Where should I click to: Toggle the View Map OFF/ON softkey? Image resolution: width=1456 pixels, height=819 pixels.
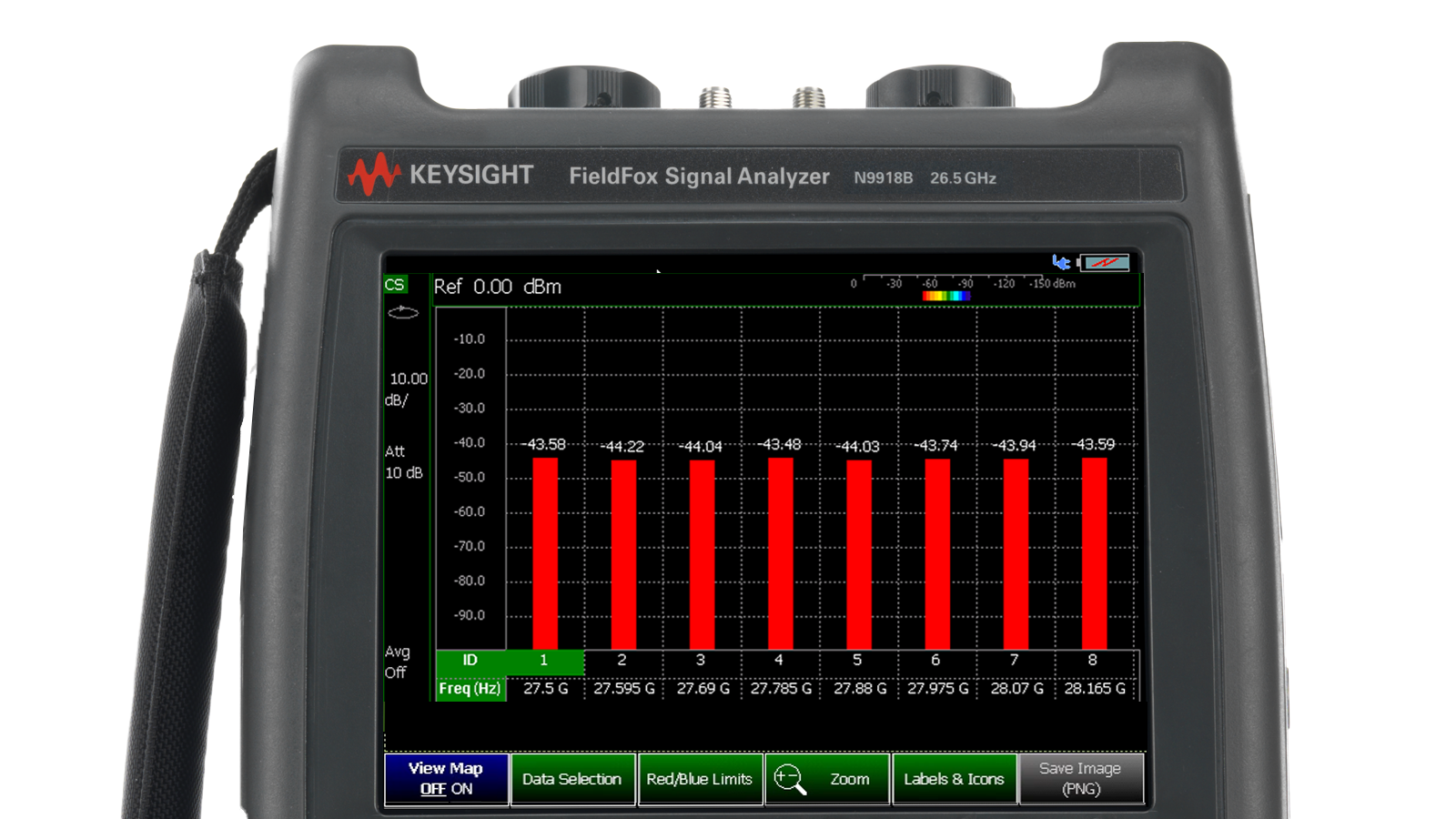coord(446,779)
